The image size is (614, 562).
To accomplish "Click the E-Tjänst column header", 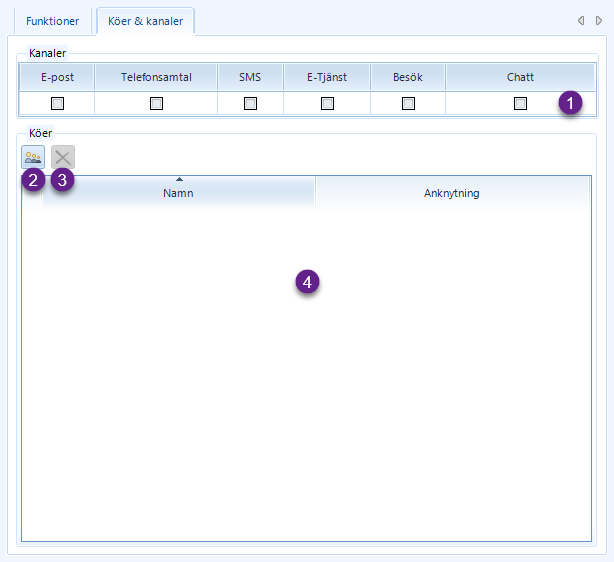I will tap(327, 77).
